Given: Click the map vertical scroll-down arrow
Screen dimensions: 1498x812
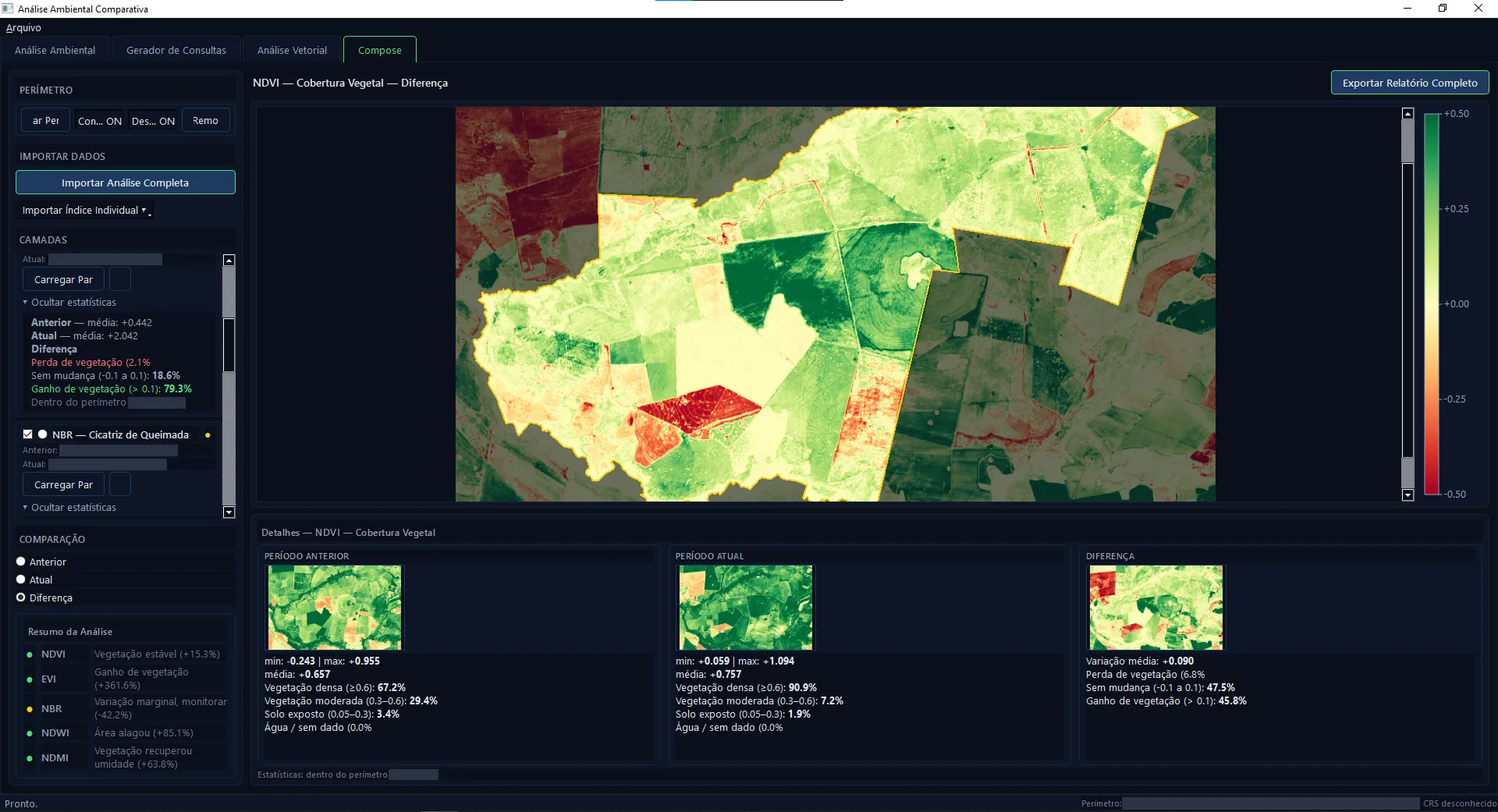Looking at the screenshot, I should (1407, 495).
